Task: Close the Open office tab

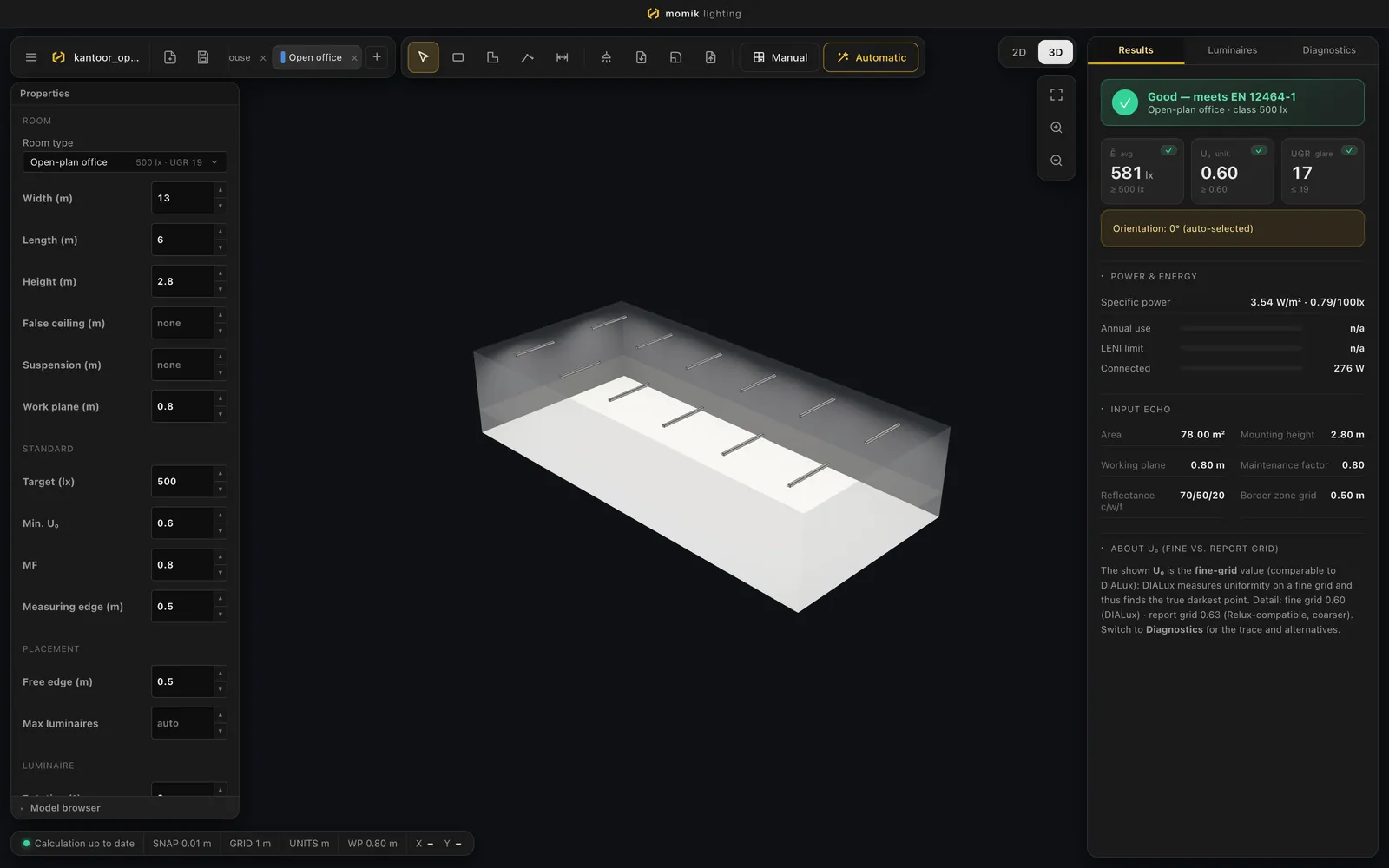Action: point(354,58)
